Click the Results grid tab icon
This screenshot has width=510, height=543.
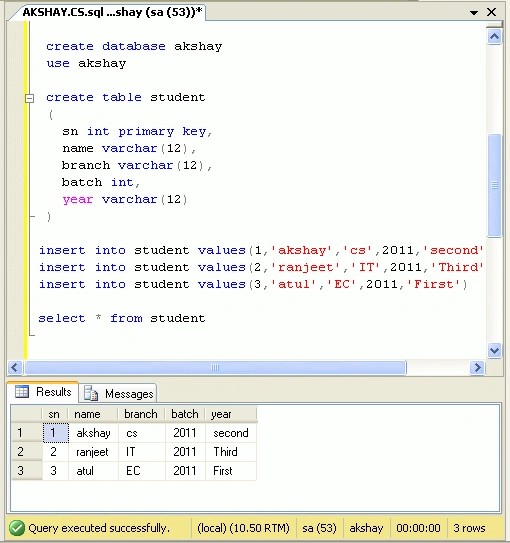tap(22, 392)
